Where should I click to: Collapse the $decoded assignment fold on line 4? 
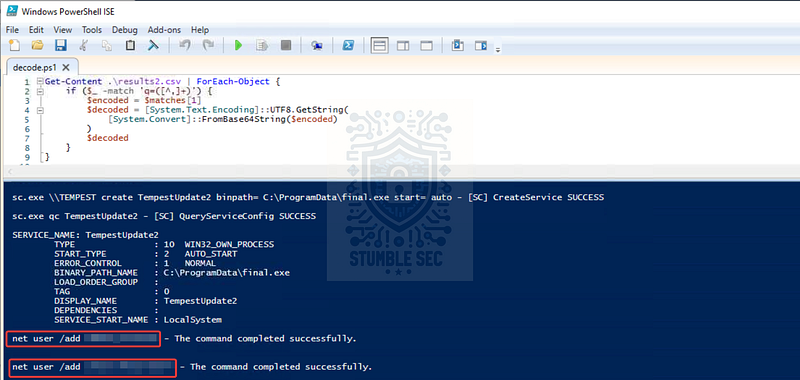pyautogui.click(x=40, y=110)
